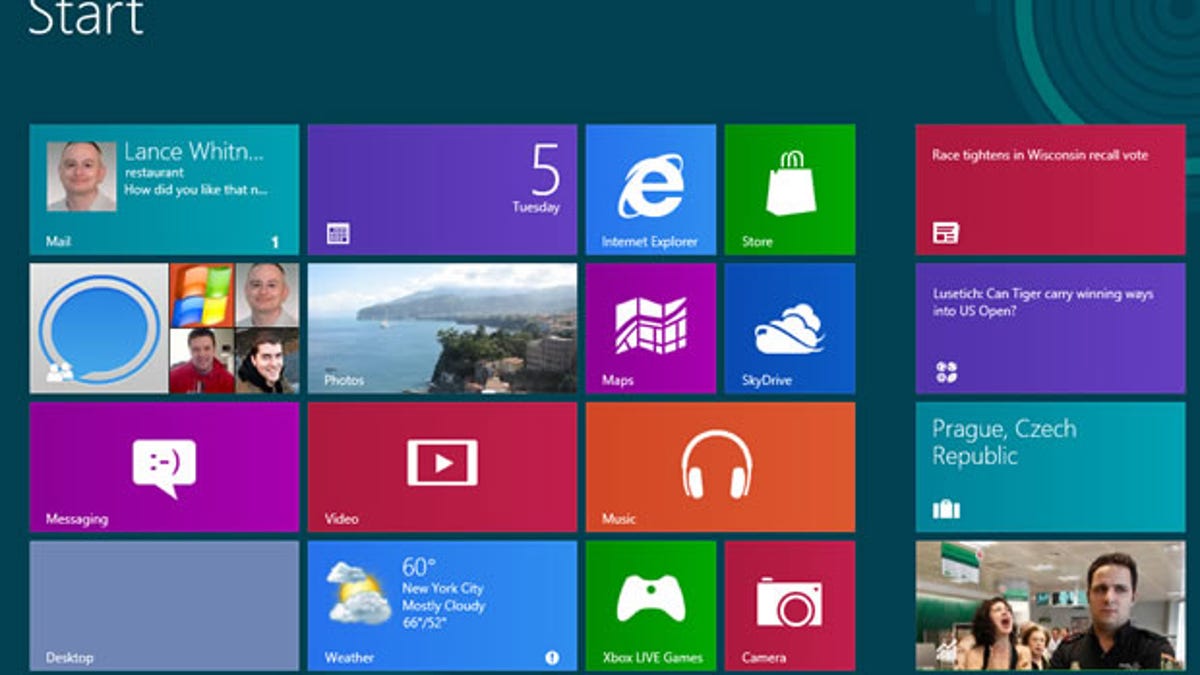Open the Camera app tile

pos(789,605)
